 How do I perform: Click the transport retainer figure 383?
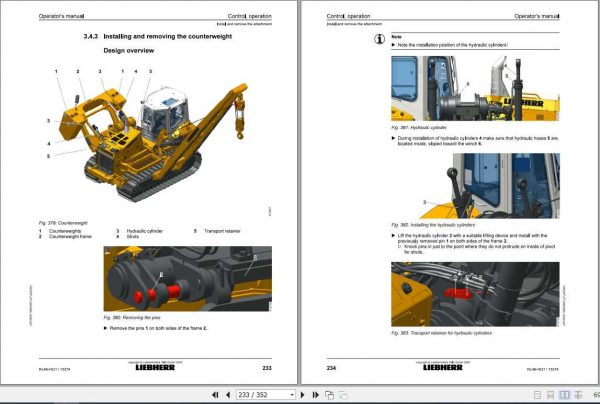[475, 294]
